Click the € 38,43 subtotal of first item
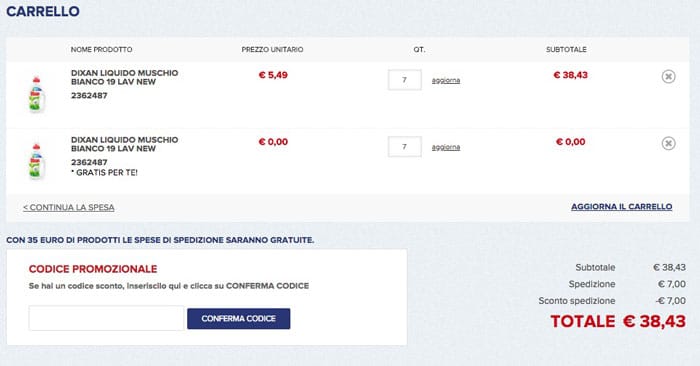 [571, 75]
